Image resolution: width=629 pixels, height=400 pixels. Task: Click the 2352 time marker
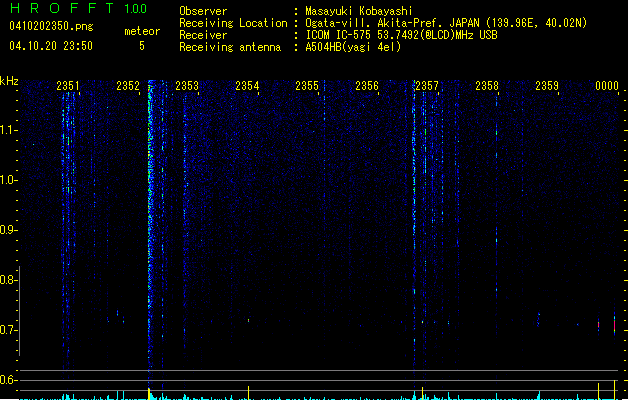click(128, 85)
